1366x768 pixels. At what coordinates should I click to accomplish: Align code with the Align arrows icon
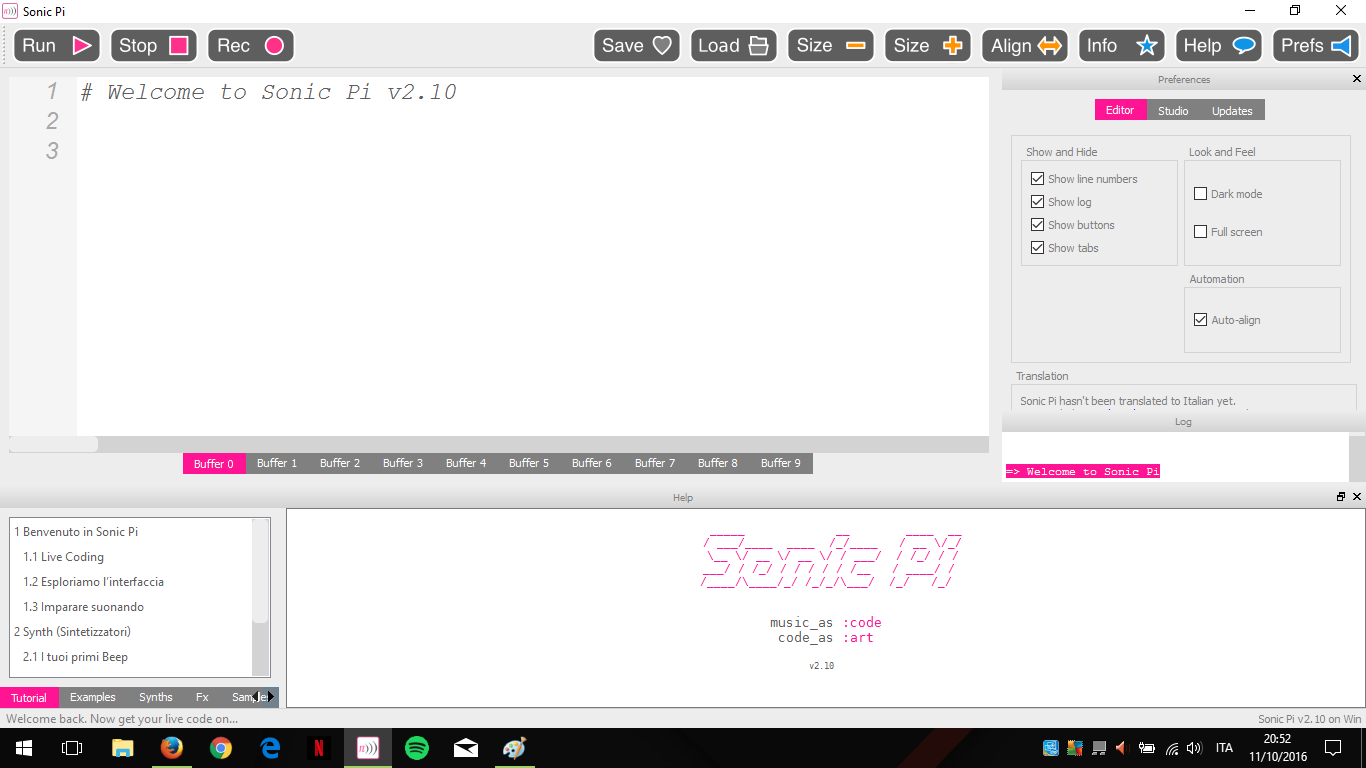[x=1050, y=45]
